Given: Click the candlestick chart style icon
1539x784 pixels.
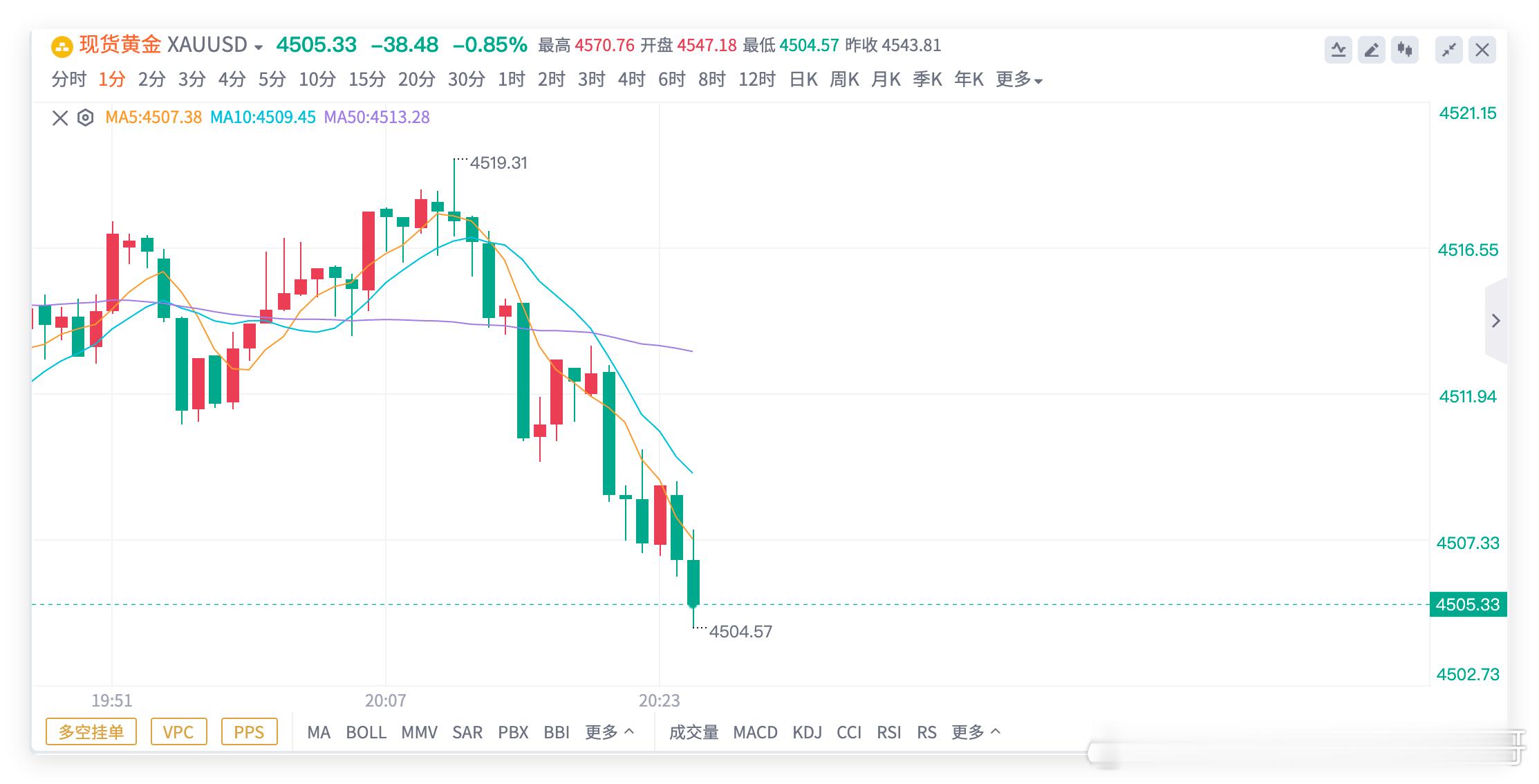Looking at the screenshot, I should coord(1405,50).
